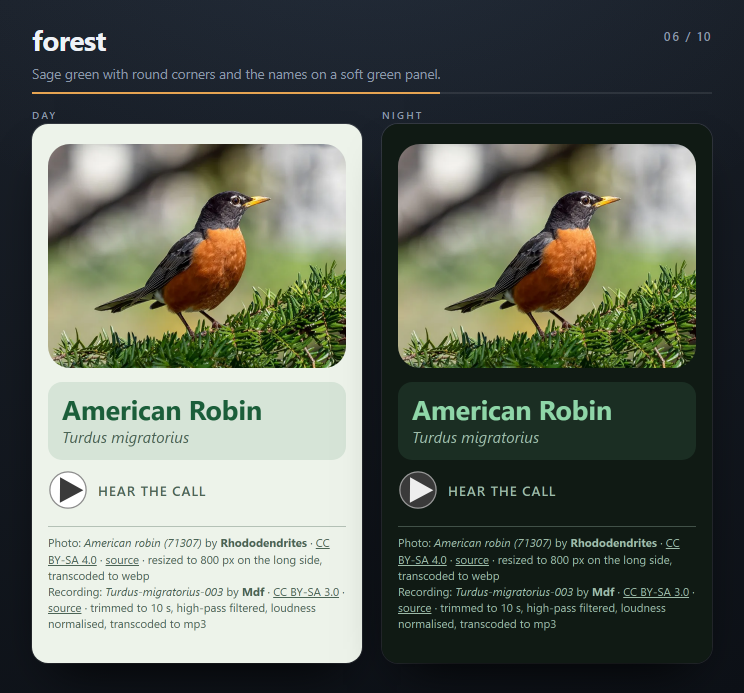The height and width of the screenshot is (693, 744).
Task: Click the NIGHT column label
Action: pos(402,116)
